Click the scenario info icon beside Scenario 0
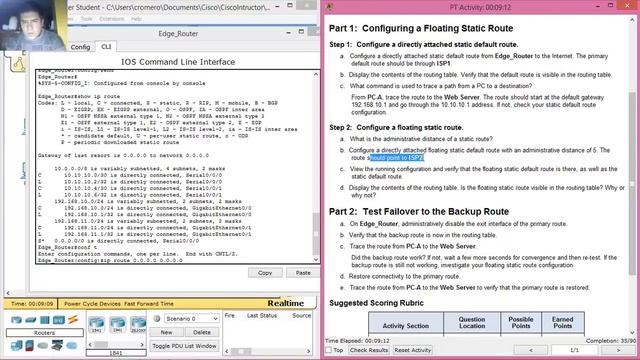640x360 pixels. click(x=156, y=318)
